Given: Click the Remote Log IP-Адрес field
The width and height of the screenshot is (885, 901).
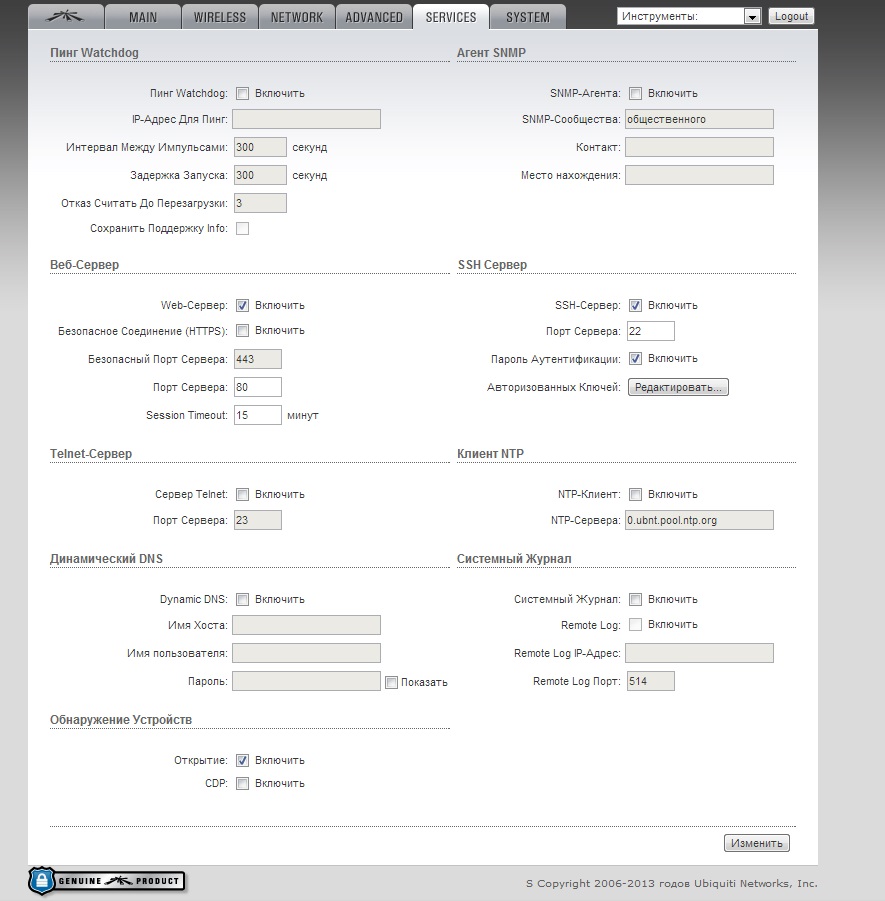Looking at the screenshot, I should click(699, 653).
